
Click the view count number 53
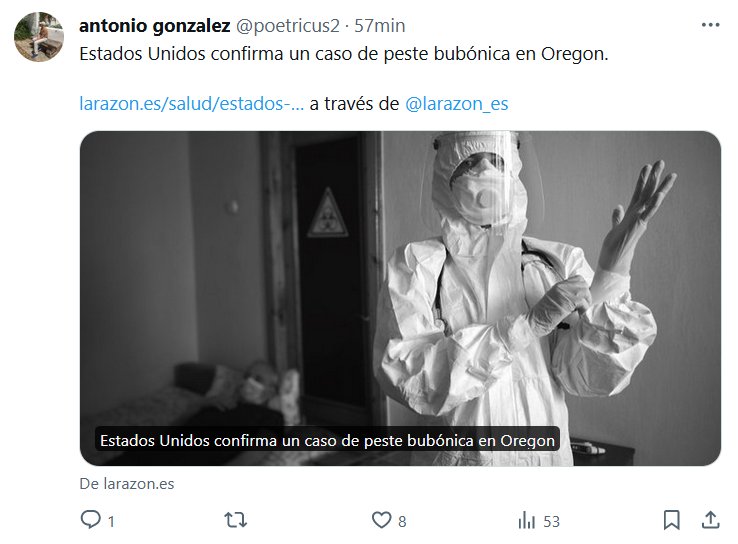(x=552, y=521)
